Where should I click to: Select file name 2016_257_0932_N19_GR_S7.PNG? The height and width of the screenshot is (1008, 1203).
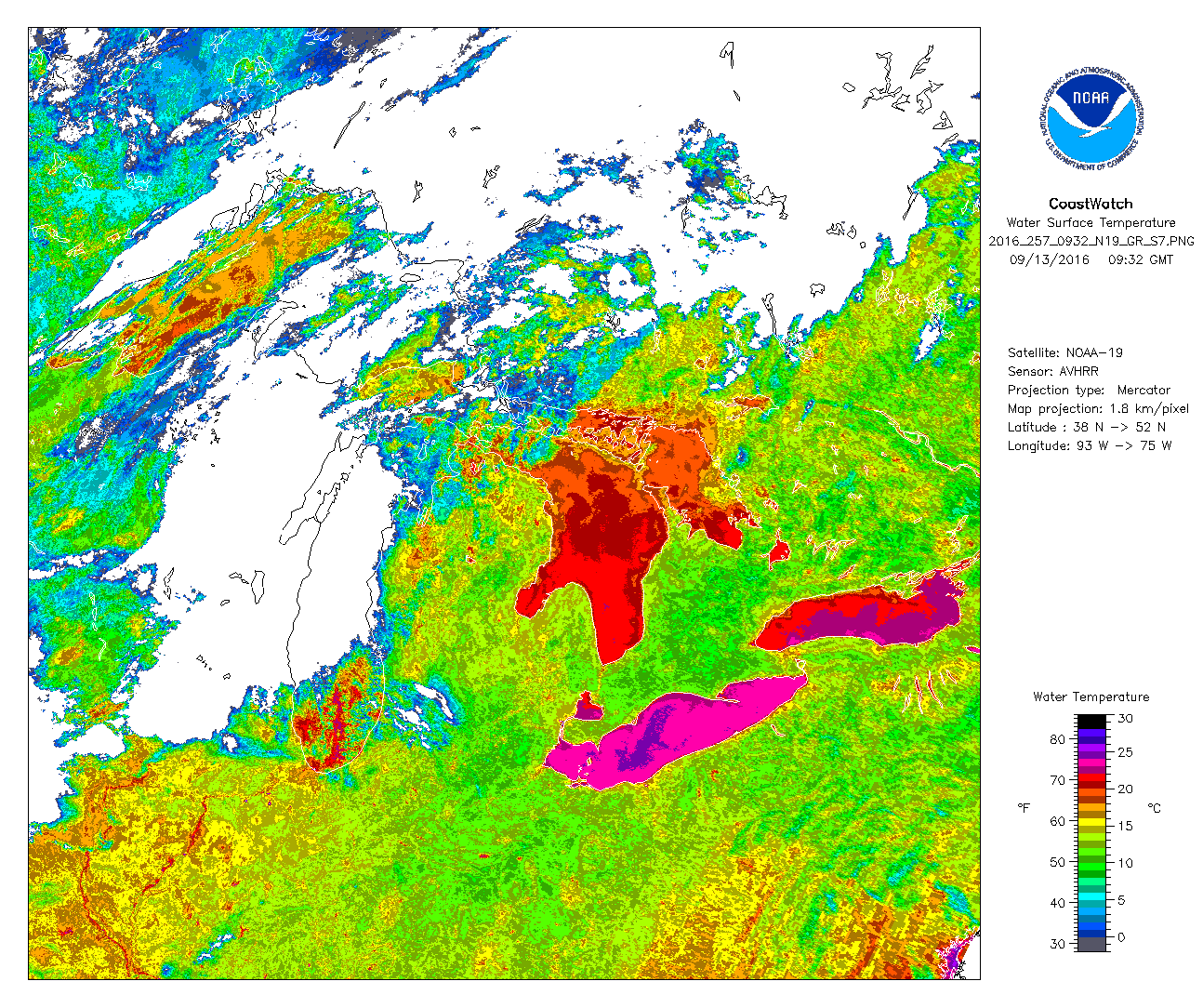coord(1091,241)
